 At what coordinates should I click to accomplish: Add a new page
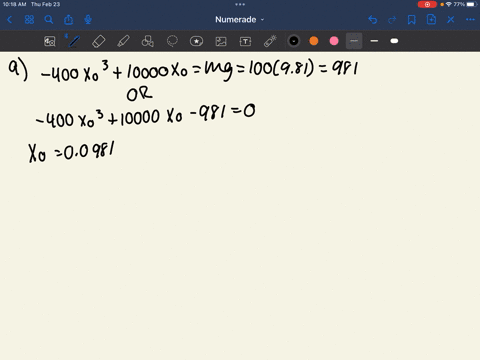pos(431,20)
